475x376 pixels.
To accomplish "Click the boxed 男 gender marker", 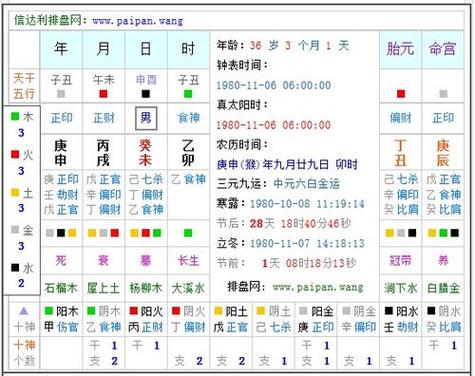I will (x=146, y=118).
